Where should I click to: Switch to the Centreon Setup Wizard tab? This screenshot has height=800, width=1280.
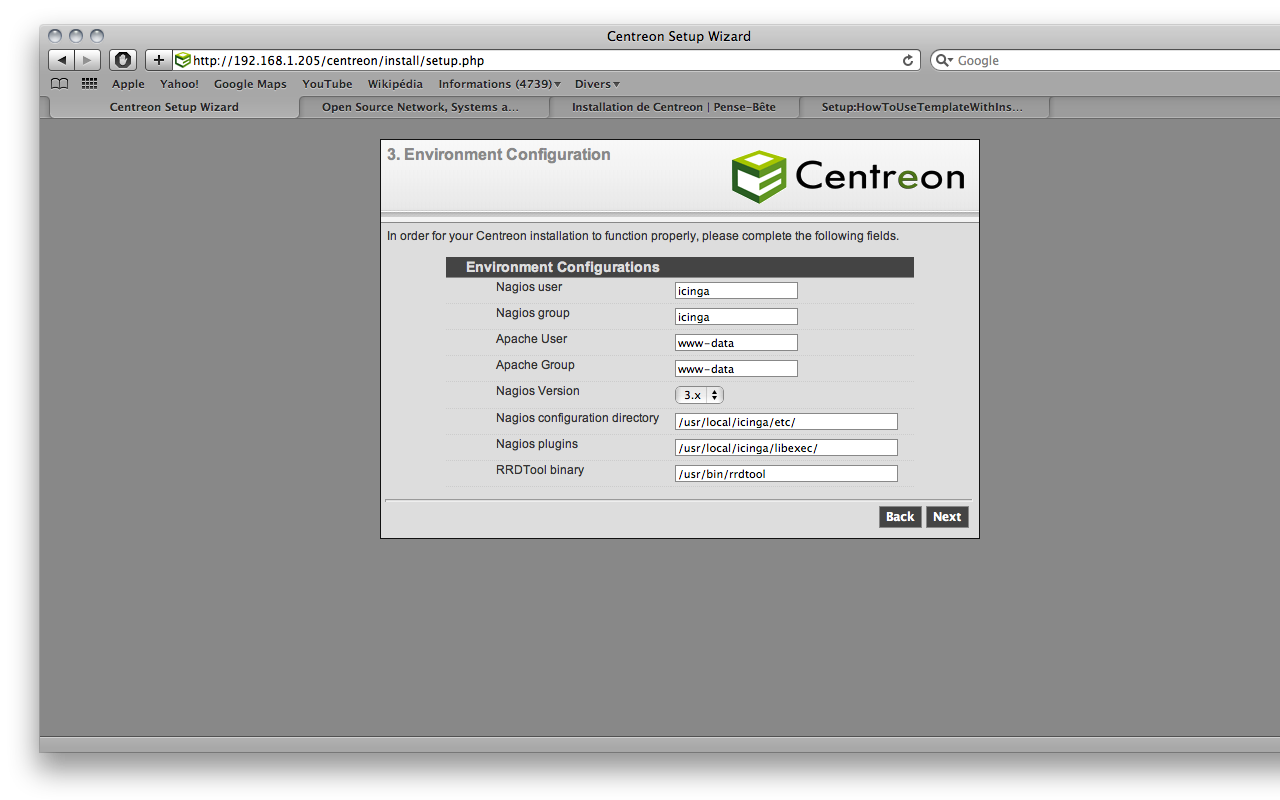(x=174, y=107)
